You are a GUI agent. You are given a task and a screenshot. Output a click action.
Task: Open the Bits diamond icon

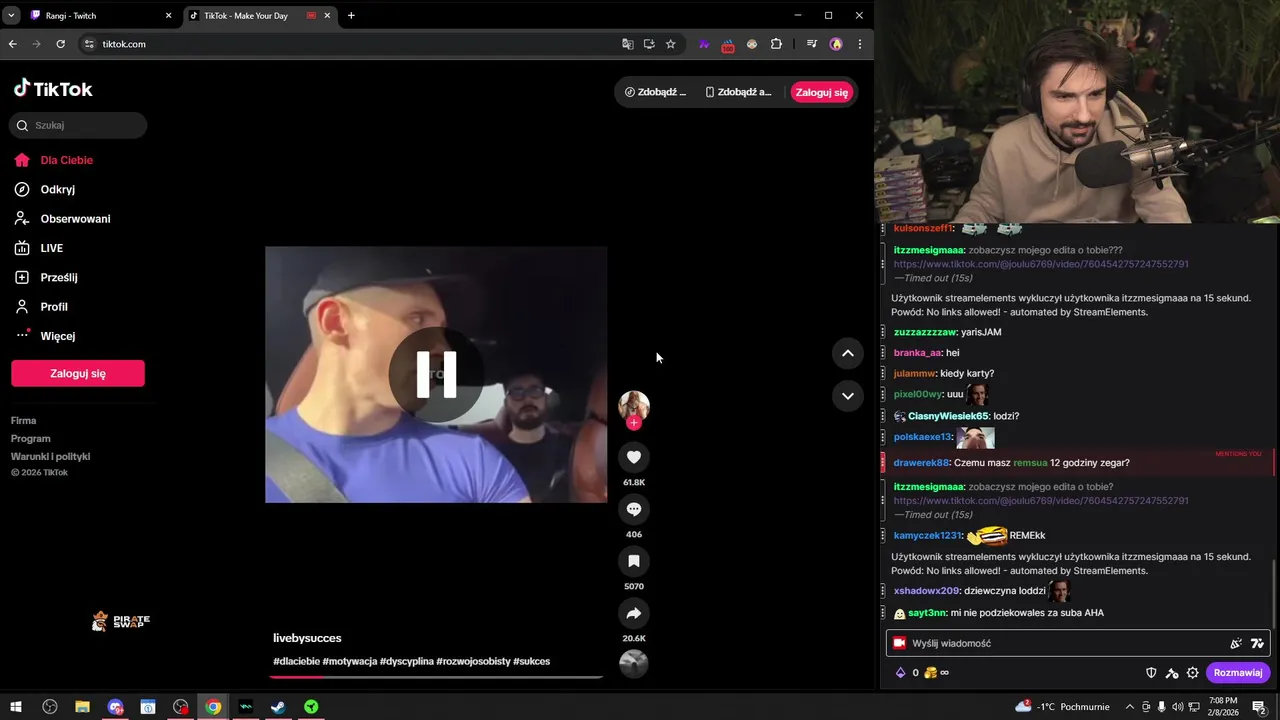900,673
